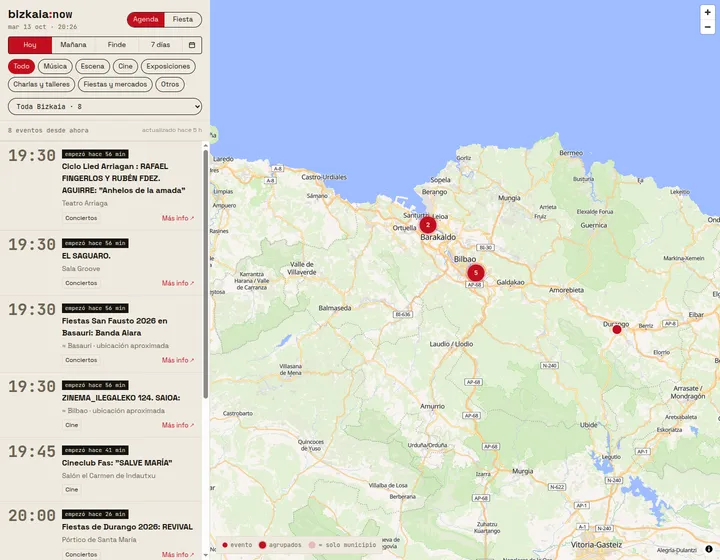Open Más info for Ciclo Lied Arriaga concert
The height and width of the screenshot is (560, 720).
click(x=178, y=218)
